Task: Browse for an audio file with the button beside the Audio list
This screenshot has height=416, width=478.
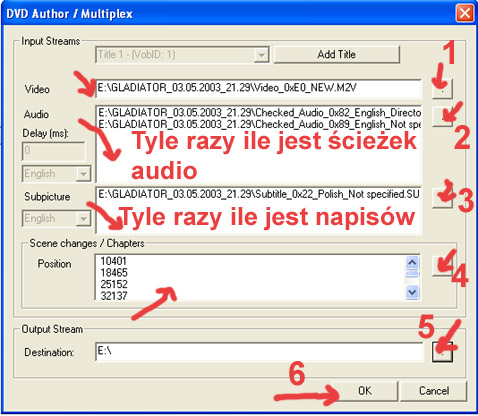Action: (442, 116)
